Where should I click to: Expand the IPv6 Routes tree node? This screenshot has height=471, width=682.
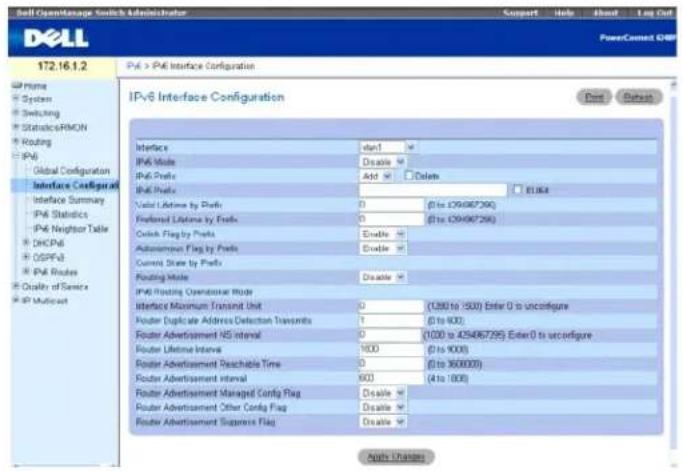coord(27,271)
